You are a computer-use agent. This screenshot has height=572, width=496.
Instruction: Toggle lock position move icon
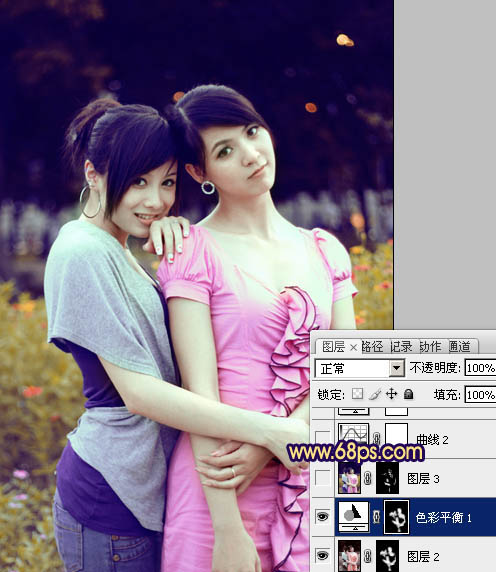[391, 394]
